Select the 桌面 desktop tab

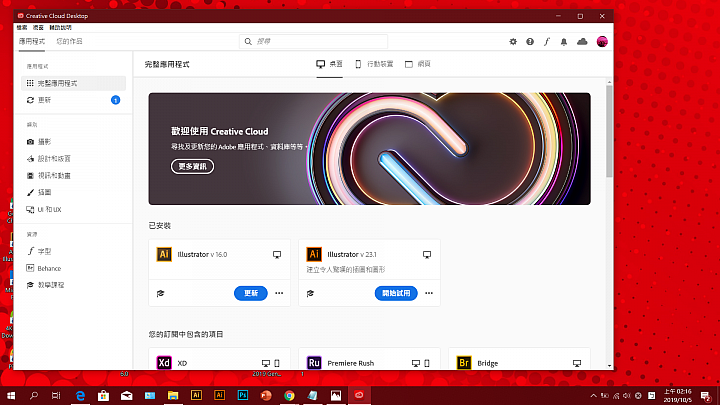coord(329,64)
